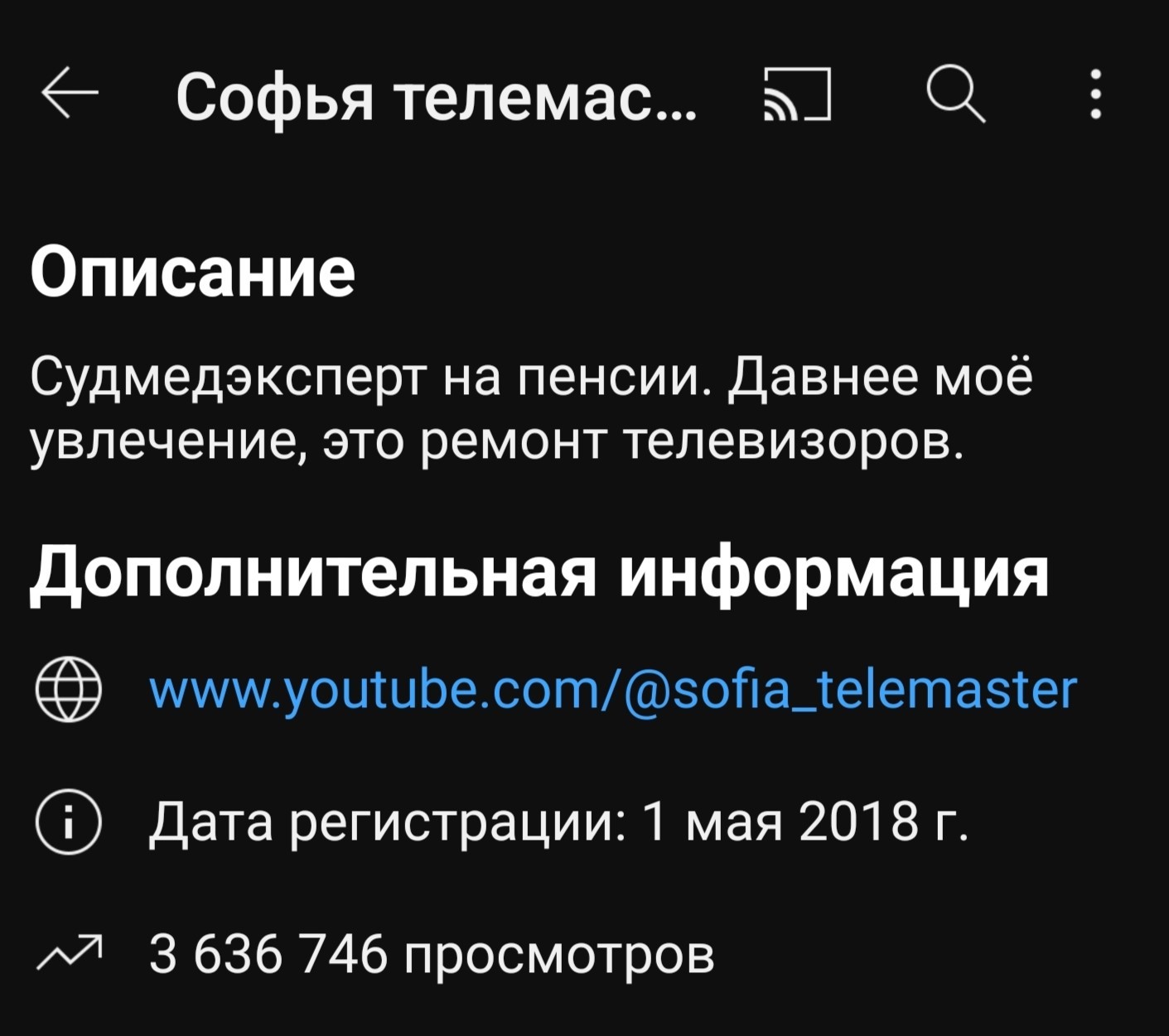1169x1036 pixels.
Task: Tap the 'Дата регистрации' label
Action: [x=388, y=822]
